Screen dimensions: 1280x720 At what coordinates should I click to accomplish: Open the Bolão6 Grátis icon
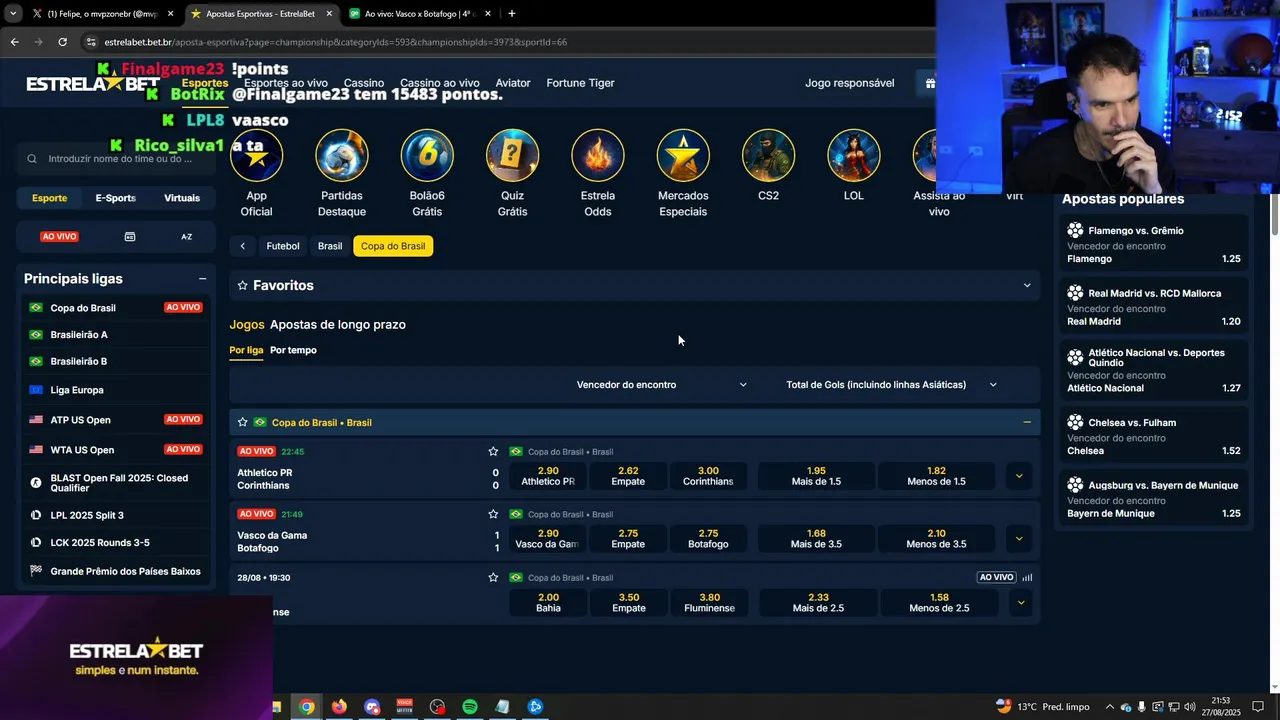click(x=427, y=156)
